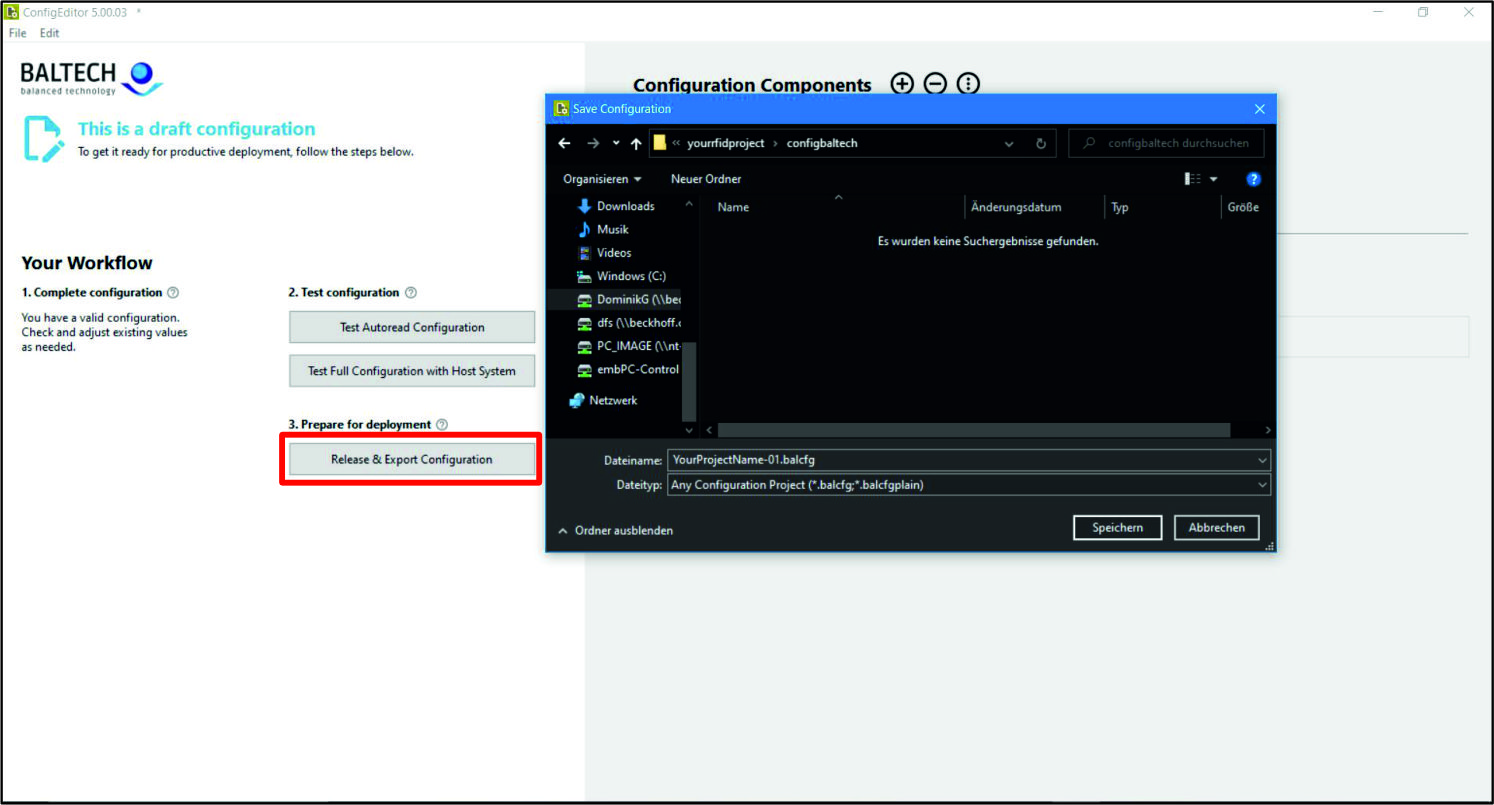This screenshot has width=1494, height=805.
Task: Open the Dateiname dropdown arrow
Action: [x=1262, y=460]
